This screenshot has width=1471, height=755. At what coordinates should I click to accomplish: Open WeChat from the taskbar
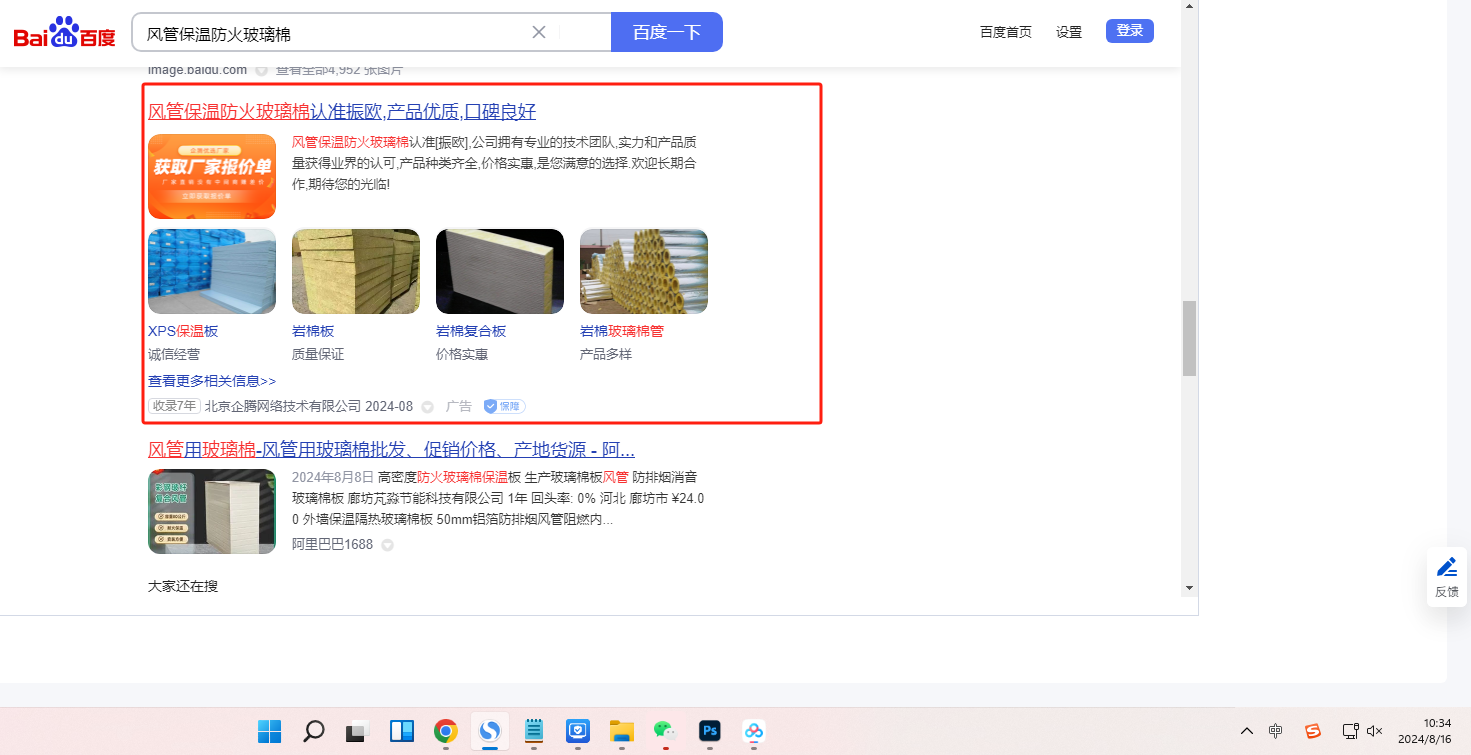[666, 731]
